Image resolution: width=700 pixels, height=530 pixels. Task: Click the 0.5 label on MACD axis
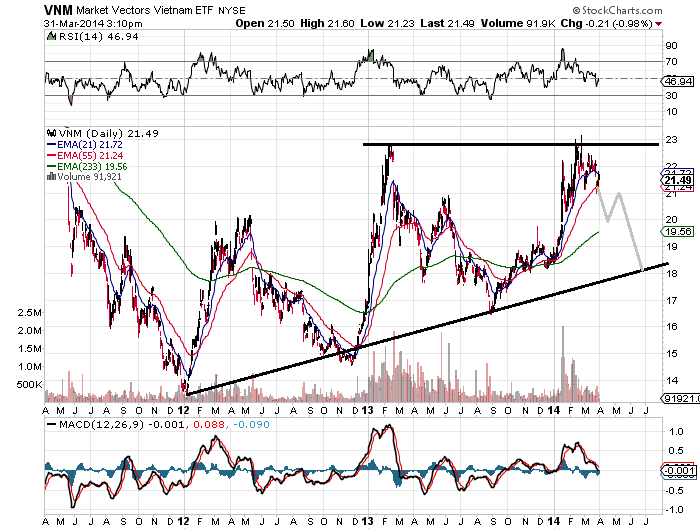tap(676, 451)
